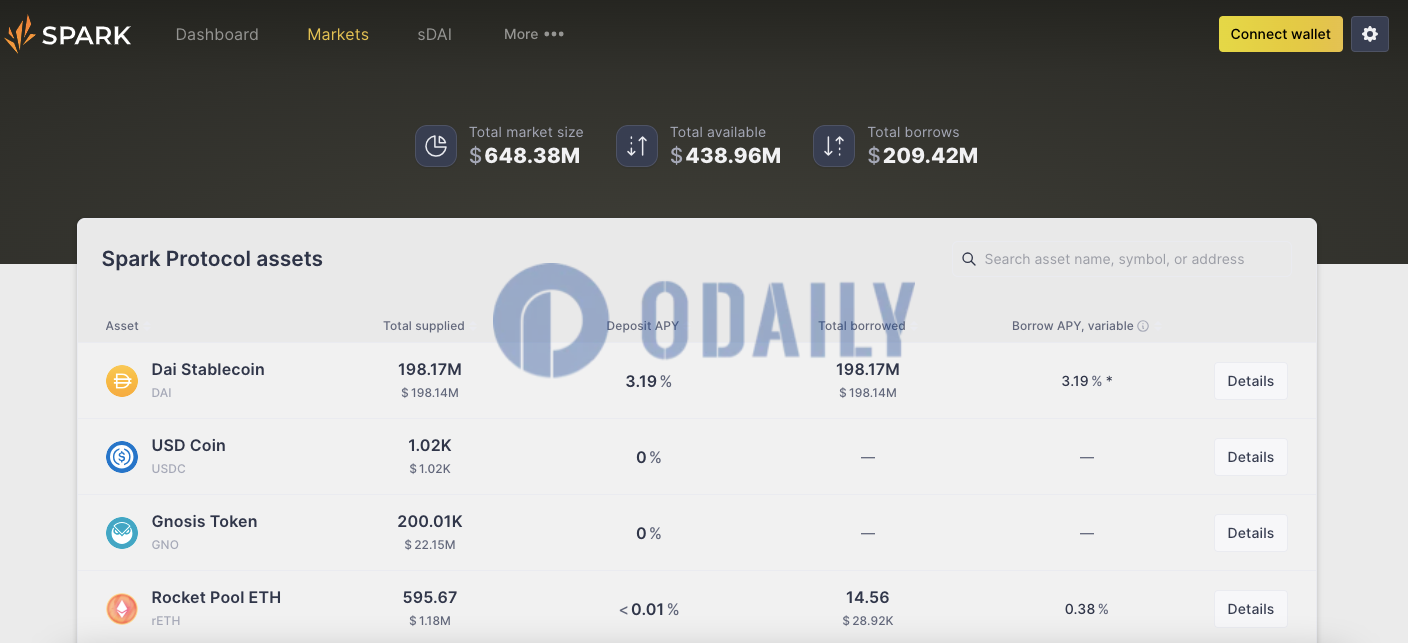The image size is (1408, 643).
Task: Click the USD Coin name
Action: [x=188, y=445]
